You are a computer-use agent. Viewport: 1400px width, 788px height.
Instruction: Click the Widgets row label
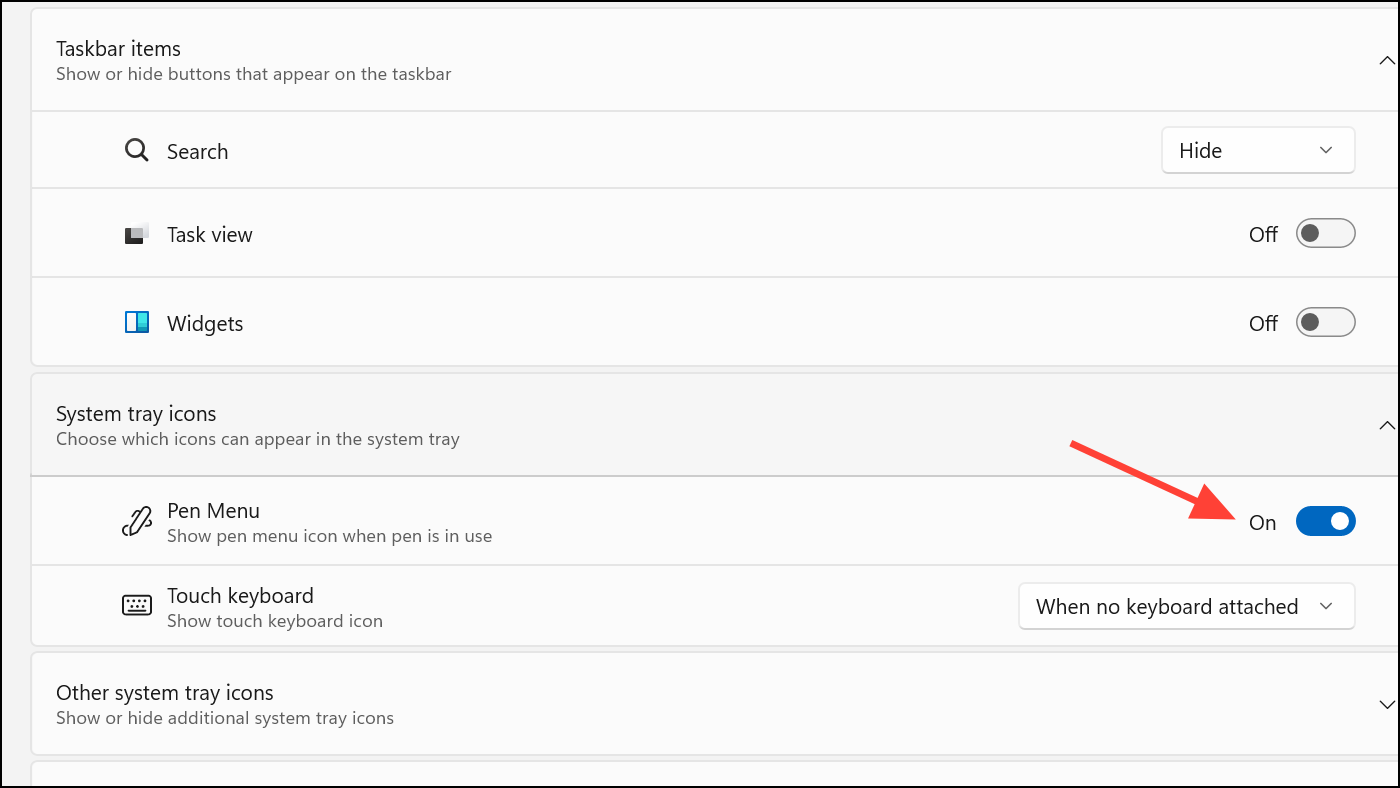click(x=205, y=323)
